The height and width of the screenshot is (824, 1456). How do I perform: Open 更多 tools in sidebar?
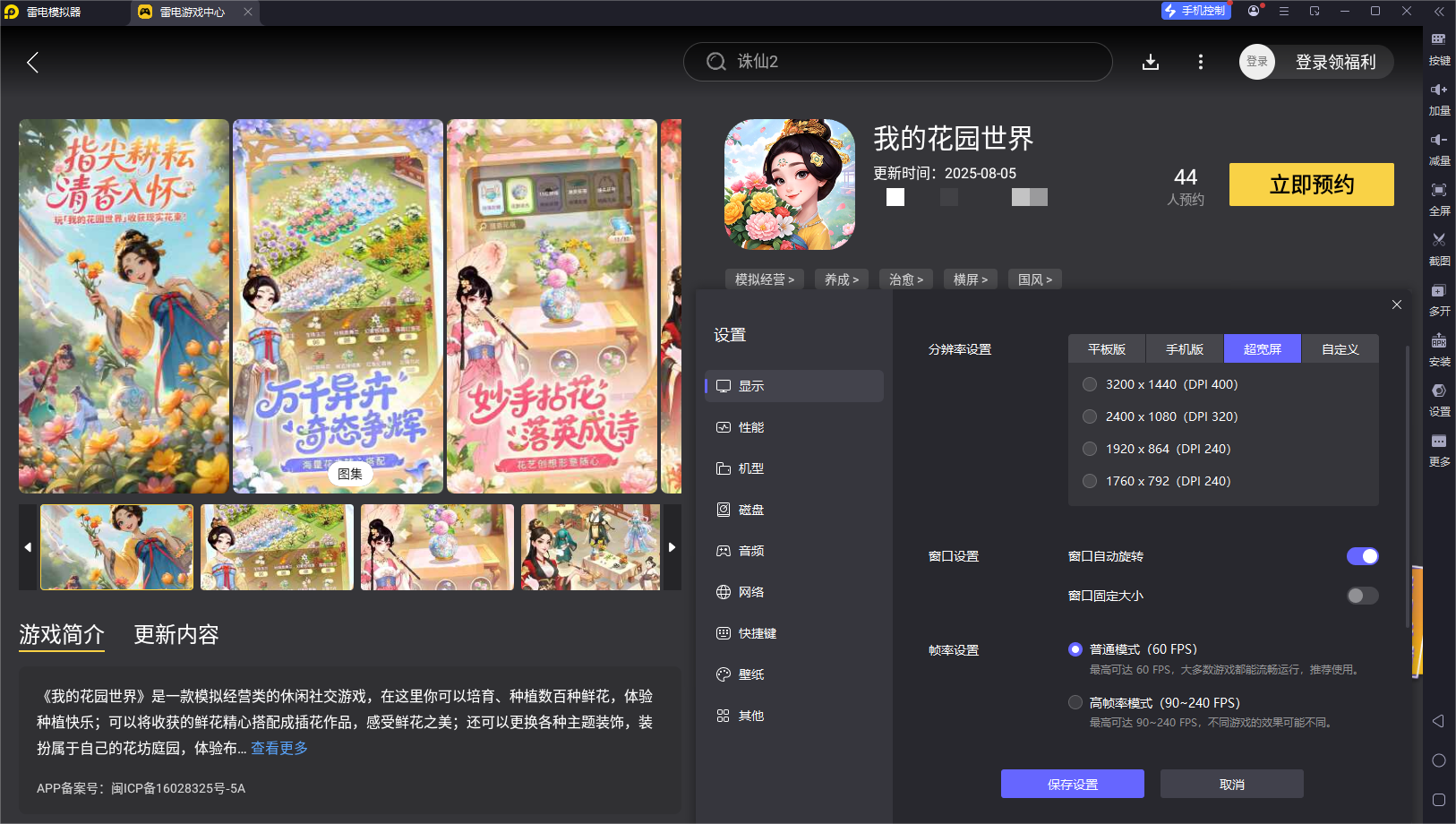[1439, 450]
